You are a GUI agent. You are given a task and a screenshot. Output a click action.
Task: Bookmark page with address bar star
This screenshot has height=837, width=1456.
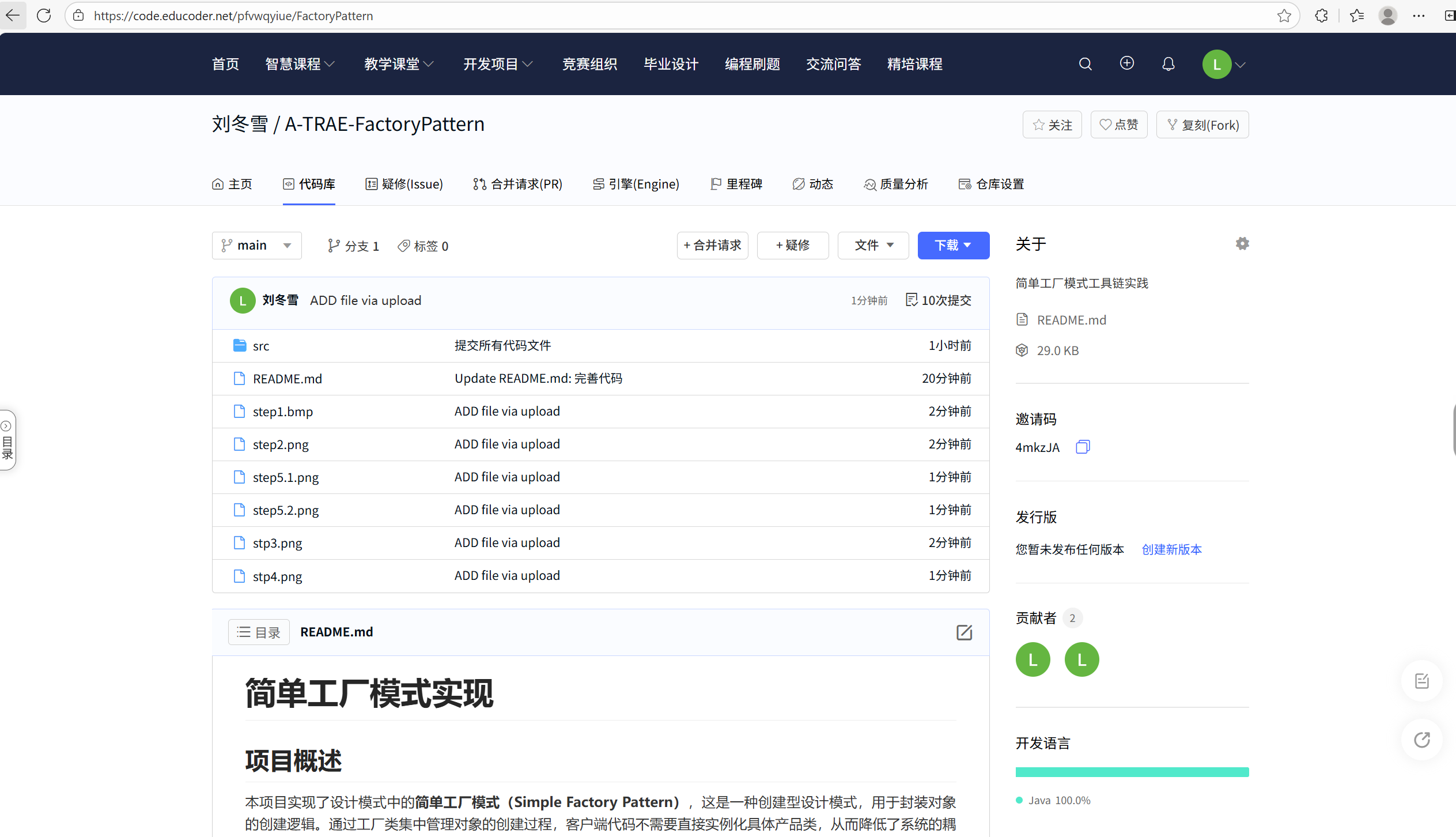point(1283,16)
